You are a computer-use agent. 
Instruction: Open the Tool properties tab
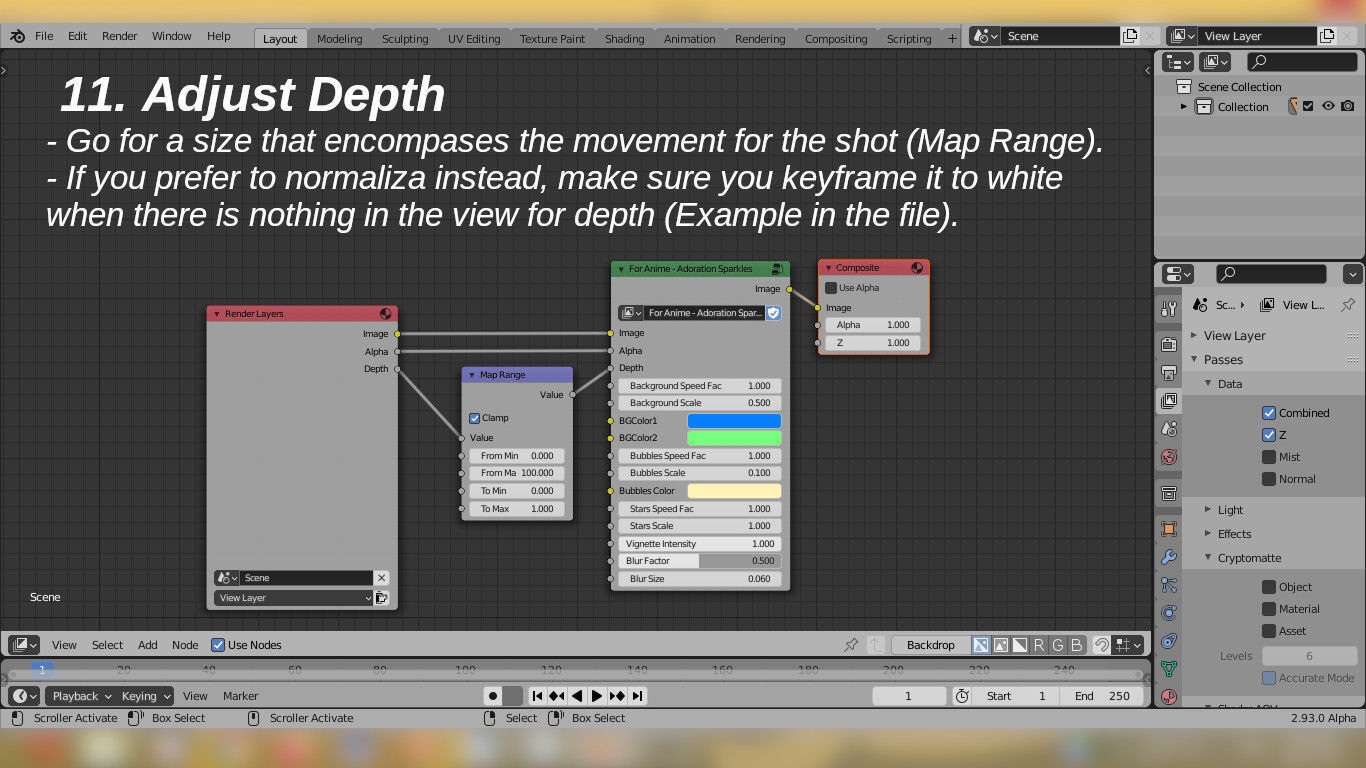click(x=1168, y=309)
